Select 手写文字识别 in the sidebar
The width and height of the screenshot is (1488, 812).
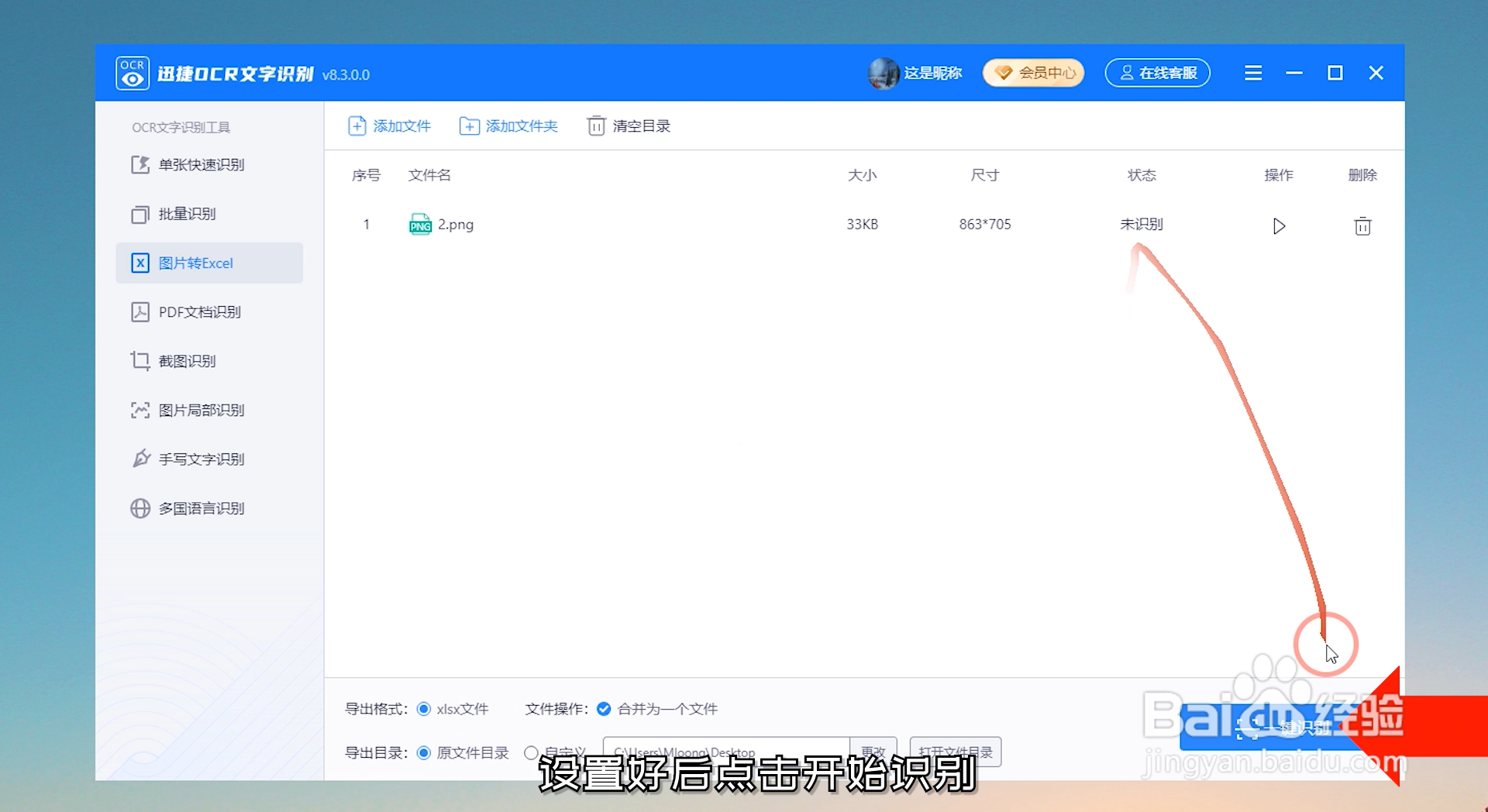209,459
